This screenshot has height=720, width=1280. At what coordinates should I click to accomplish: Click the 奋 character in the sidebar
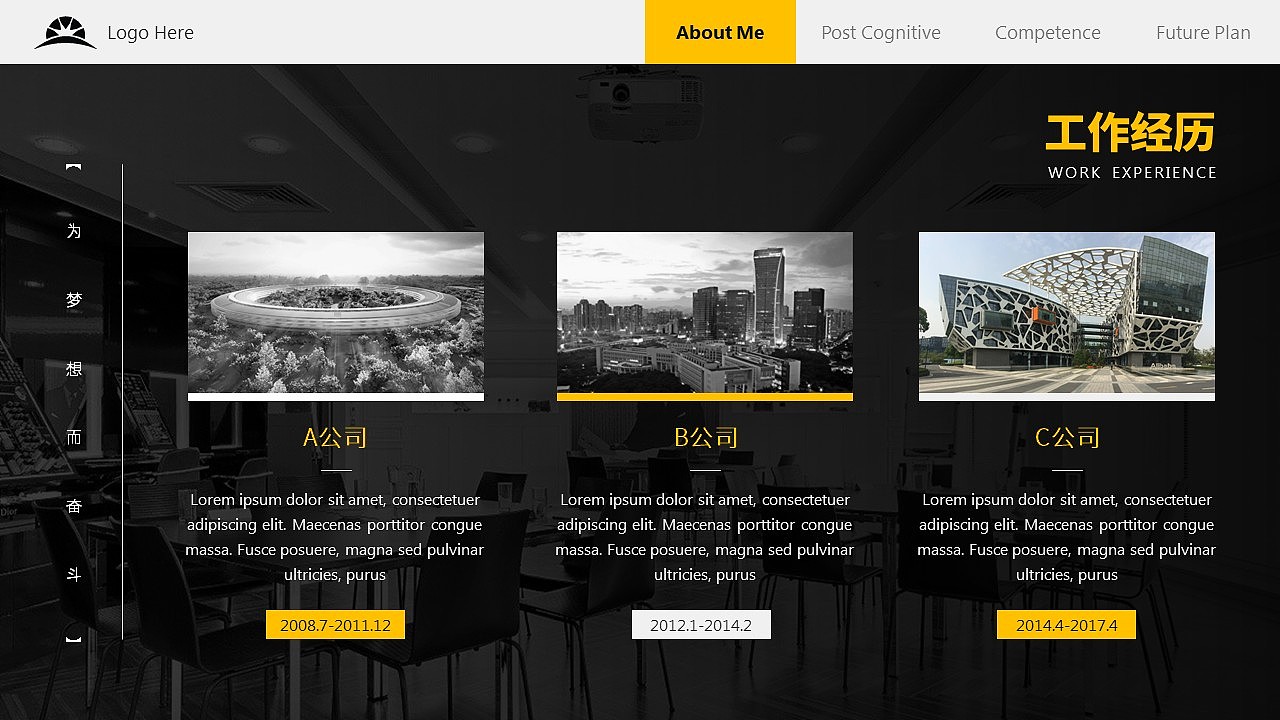(x=74, y=506)
